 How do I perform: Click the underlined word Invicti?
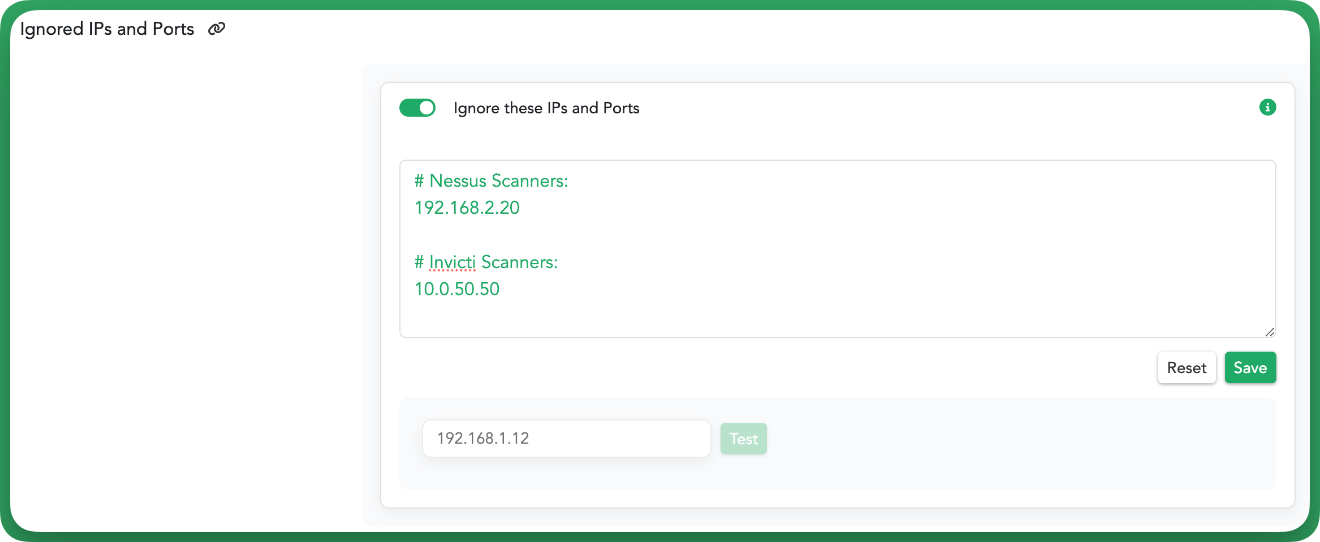453,262
